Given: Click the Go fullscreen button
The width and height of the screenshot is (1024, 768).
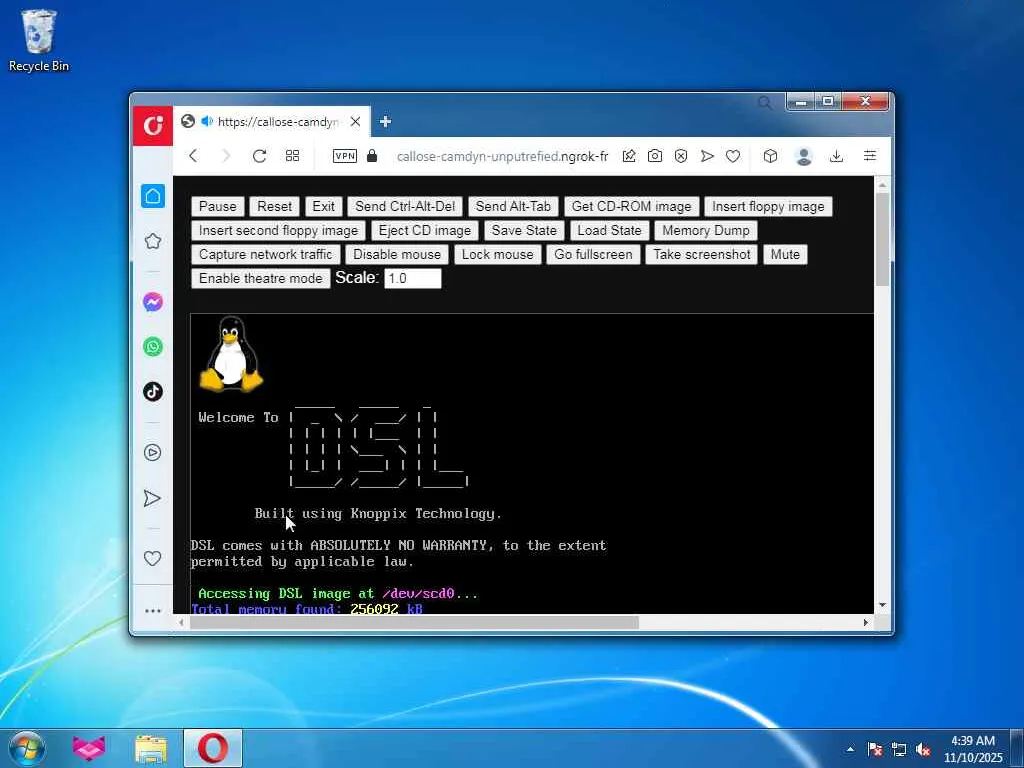Looking at the screenshot, I should pyautogui.click(x=593, y=255).
